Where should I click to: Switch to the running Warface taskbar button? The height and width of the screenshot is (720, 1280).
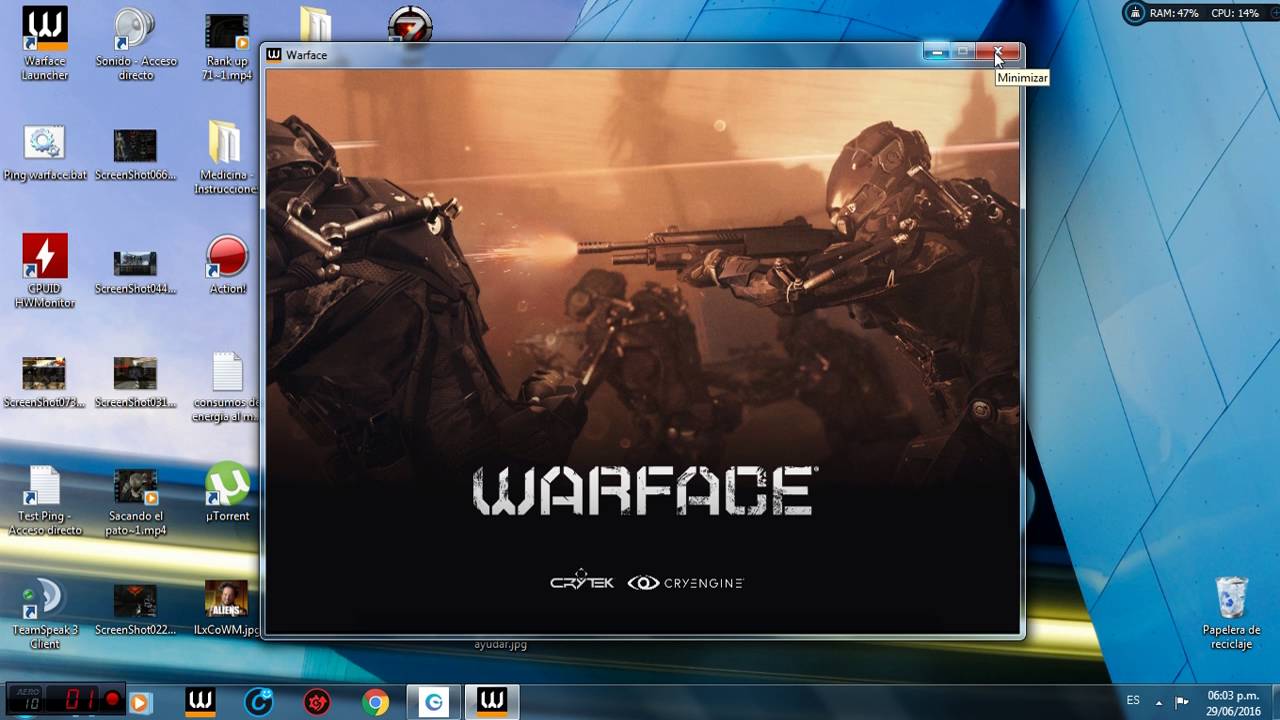(x=492, y=702)
